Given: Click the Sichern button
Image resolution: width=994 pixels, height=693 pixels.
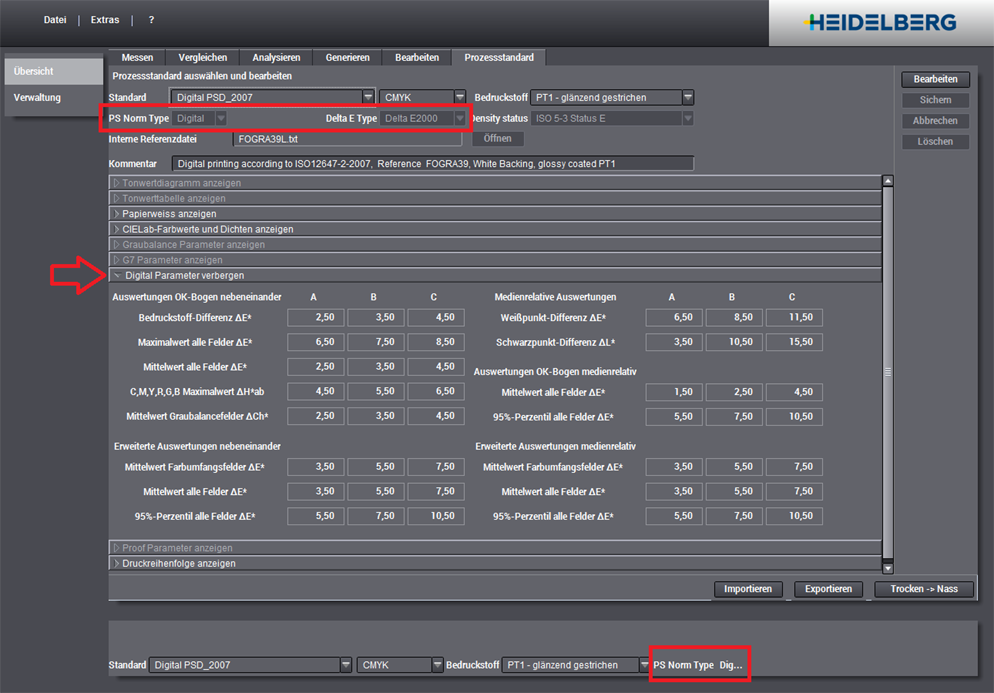Looking at the screenshot, I should click(x=935, y=100).
